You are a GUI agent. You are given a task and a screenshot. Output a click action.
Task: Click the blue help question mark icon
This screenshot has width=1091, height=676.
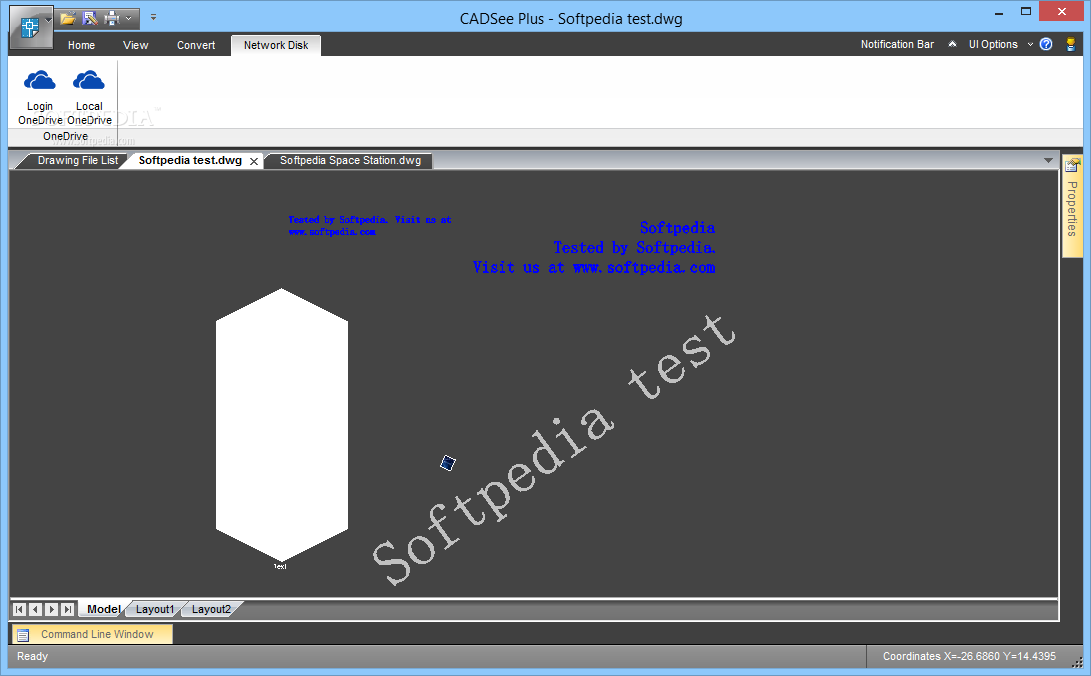pos(1046,44)
